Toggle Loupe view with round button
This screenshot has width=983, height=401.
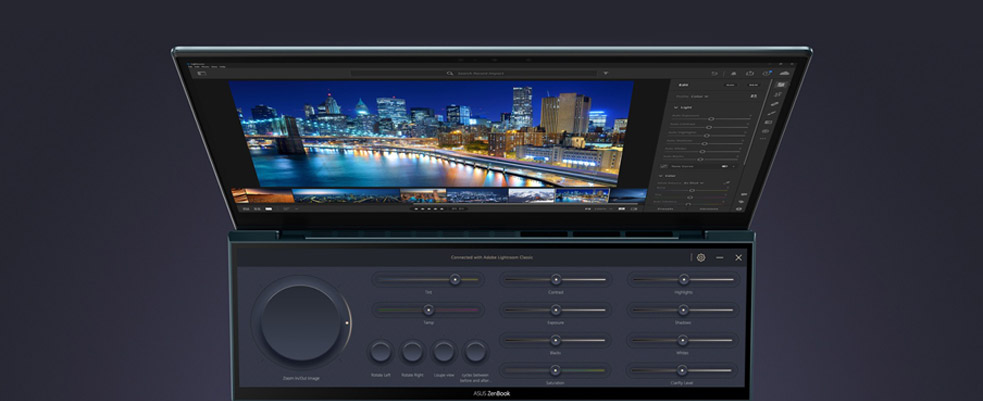click(443, 351)
